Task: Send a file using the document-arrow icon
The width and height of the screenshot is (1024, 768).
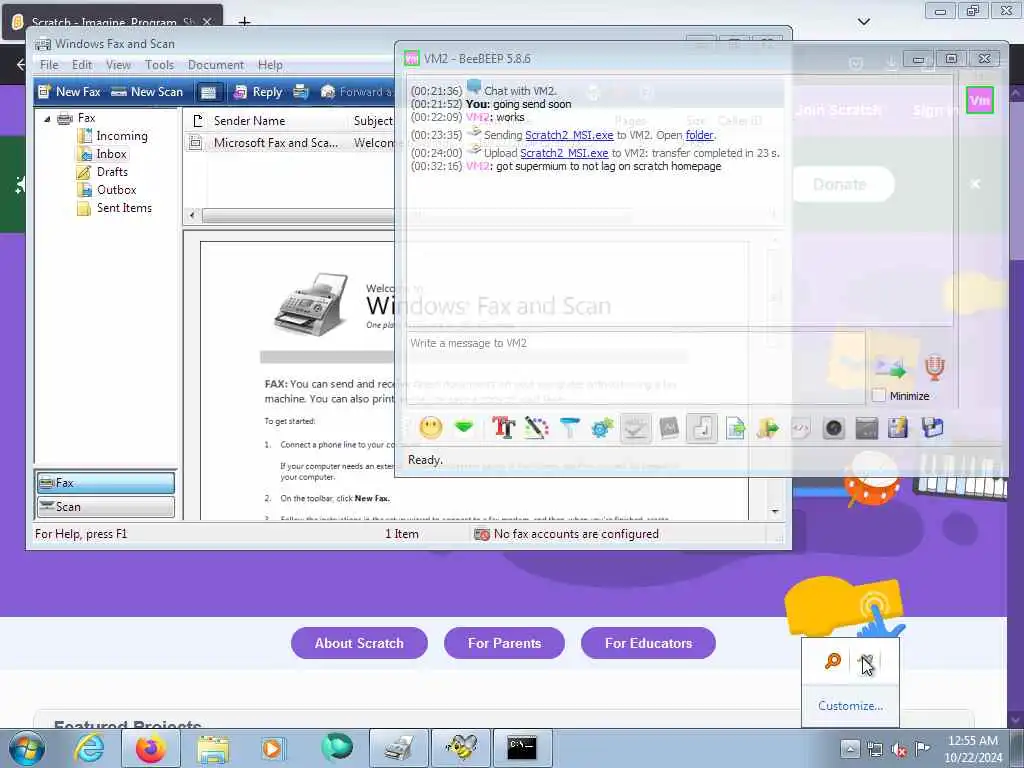Action: [735, 428]
